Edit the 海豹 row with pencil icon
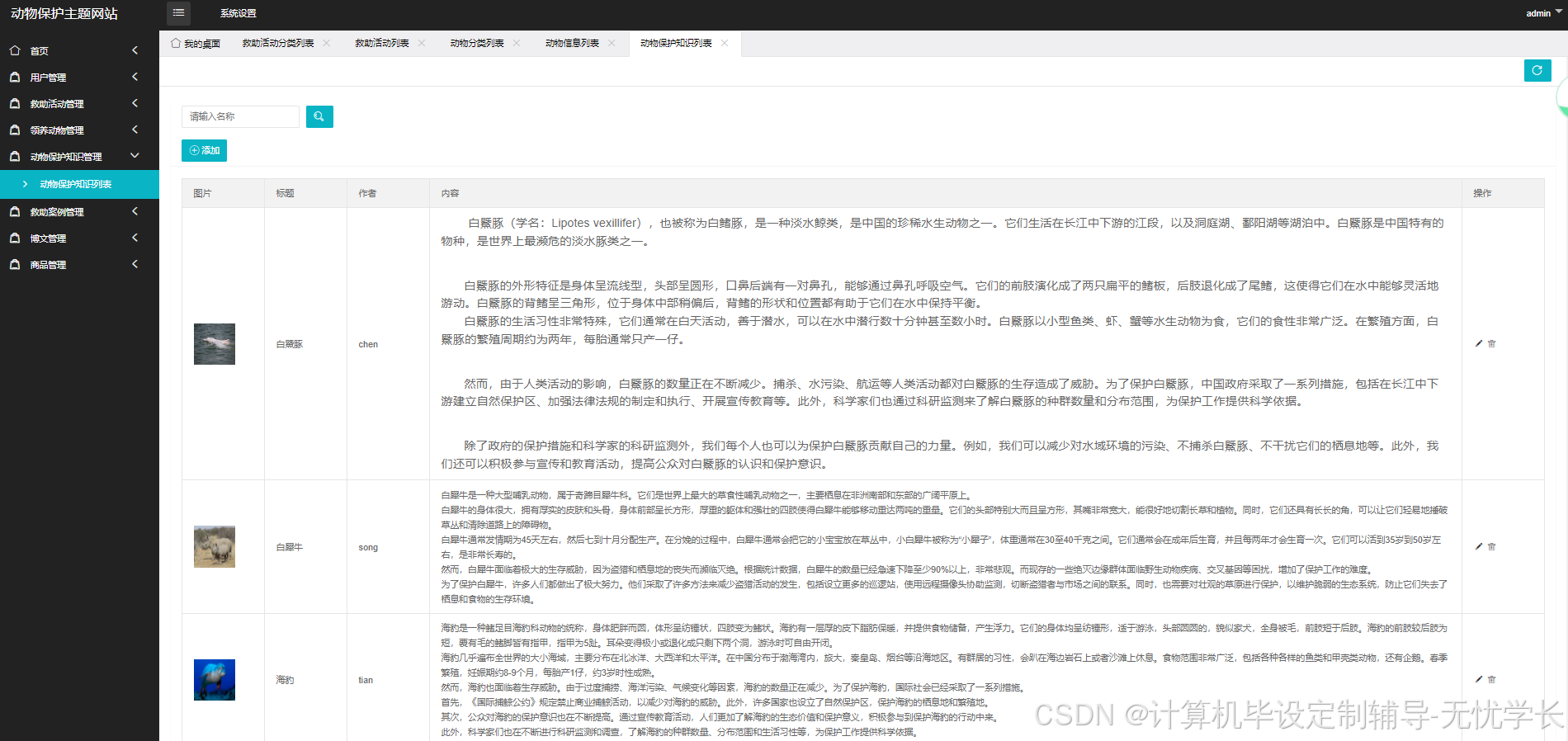This screenshot has height=741, width=1568. coord(1479,679)
